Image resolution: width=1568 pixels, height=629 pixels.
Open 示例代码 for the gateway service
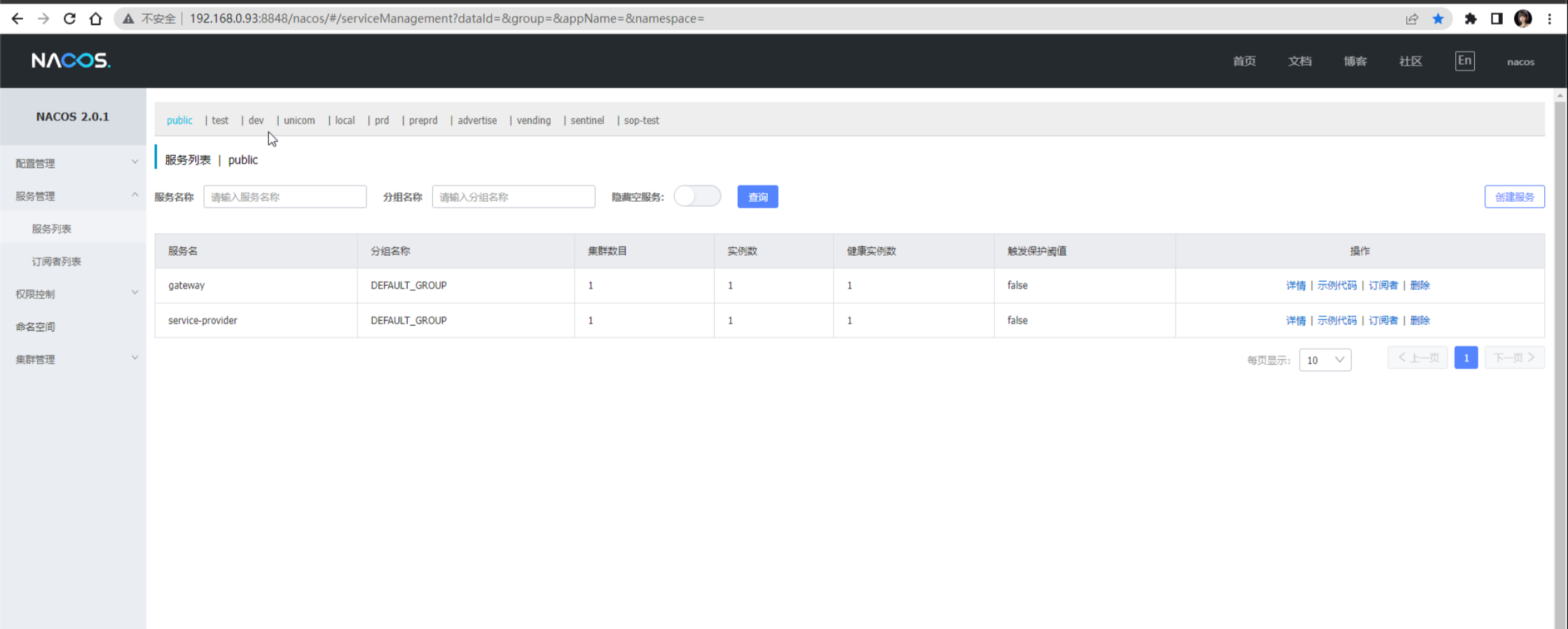point(1337,285)
